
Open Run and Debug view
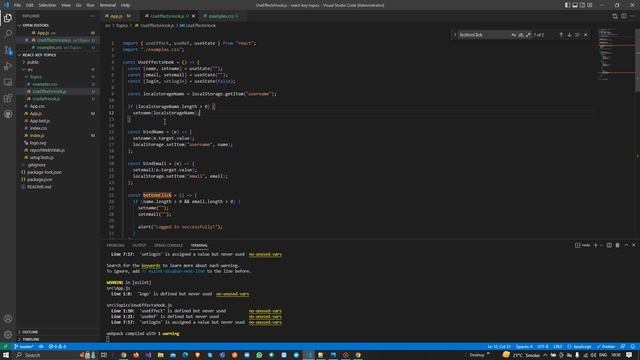[x=8, y=66]
